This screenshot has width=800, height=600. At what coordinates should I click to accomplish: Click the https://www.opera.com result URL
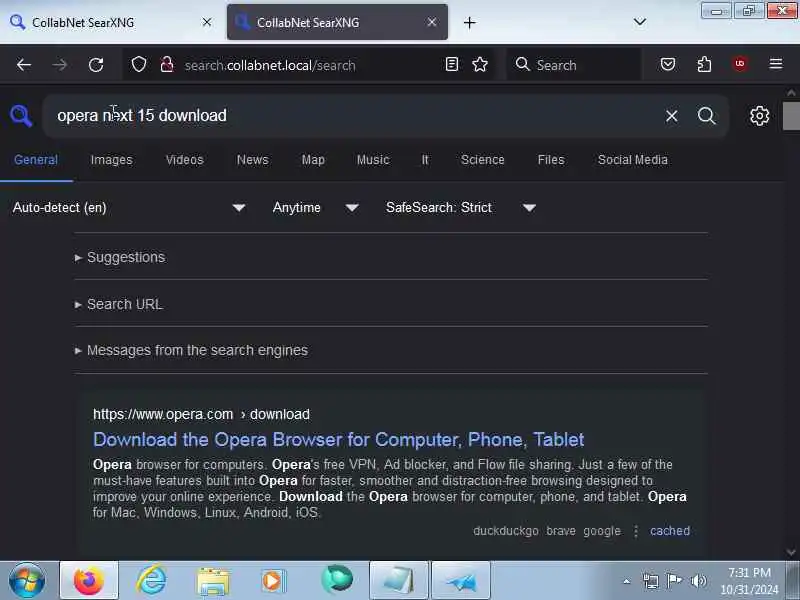click(201, 414)
